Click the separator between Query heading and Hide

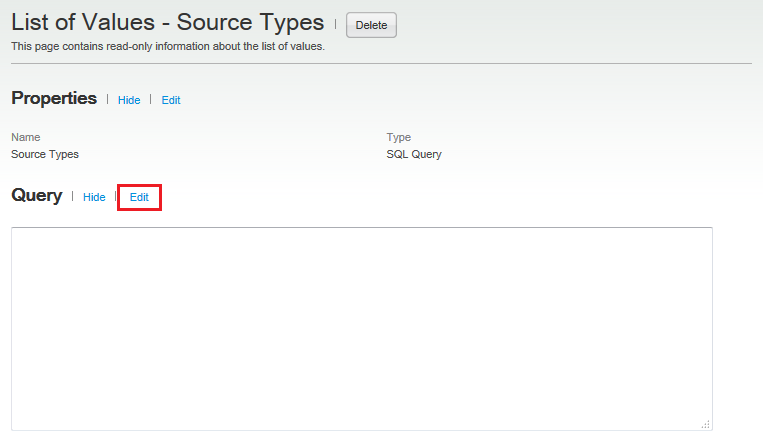pyautogui.click(x=72, y=197)
